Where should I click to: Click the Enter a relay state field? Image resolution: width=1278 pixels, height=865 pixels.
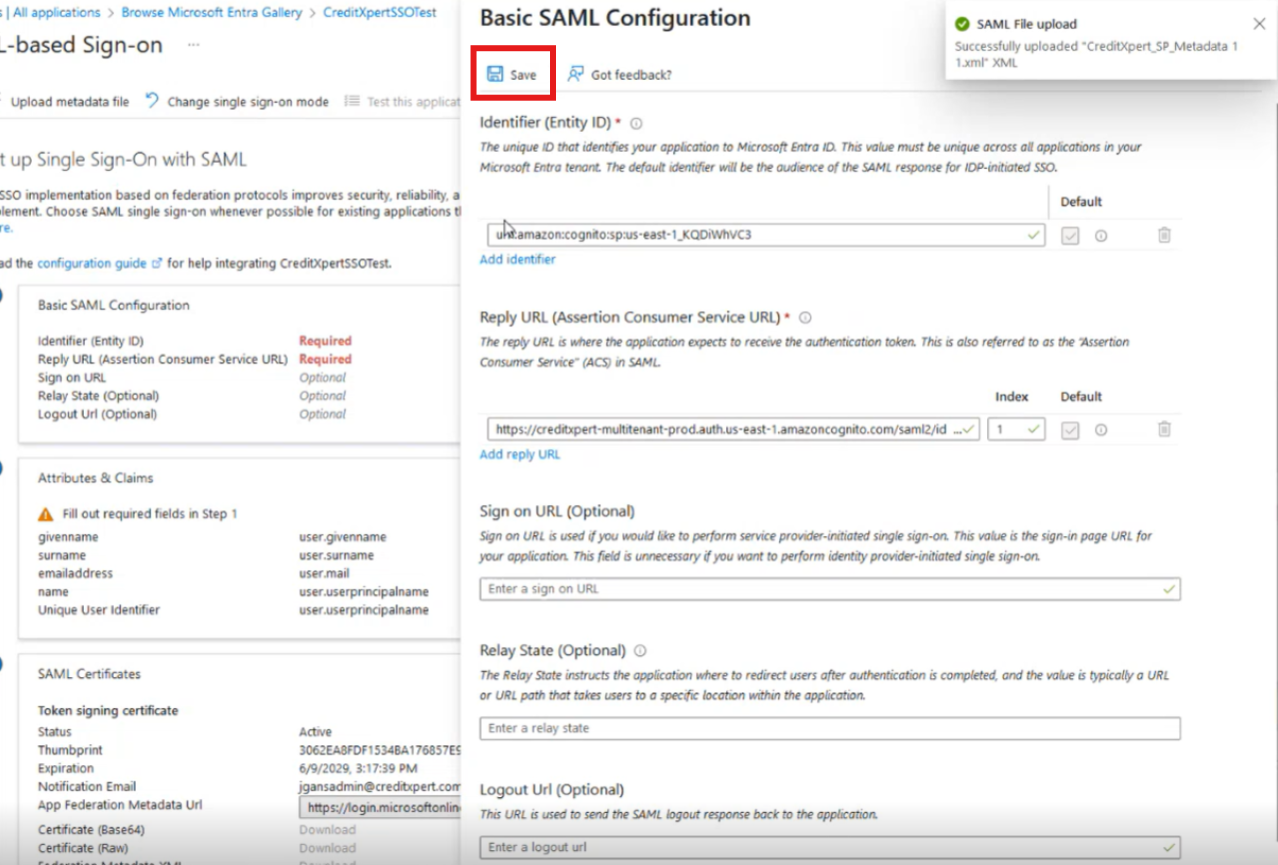830,728
